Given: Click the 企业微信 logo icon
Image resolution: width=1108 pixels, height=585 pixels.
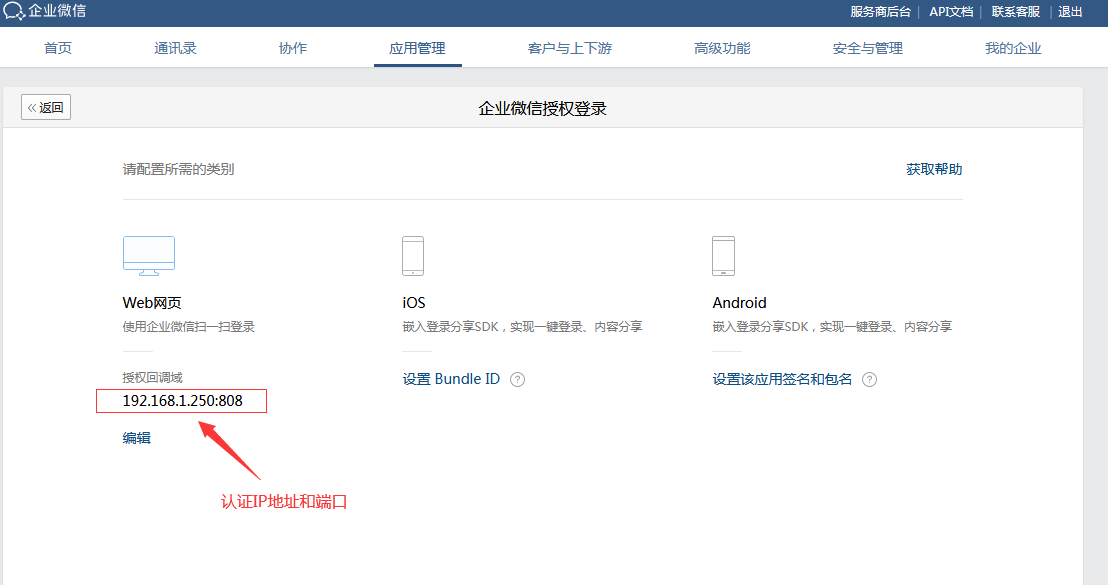Looking at the screenshot, I should point(14,12).
